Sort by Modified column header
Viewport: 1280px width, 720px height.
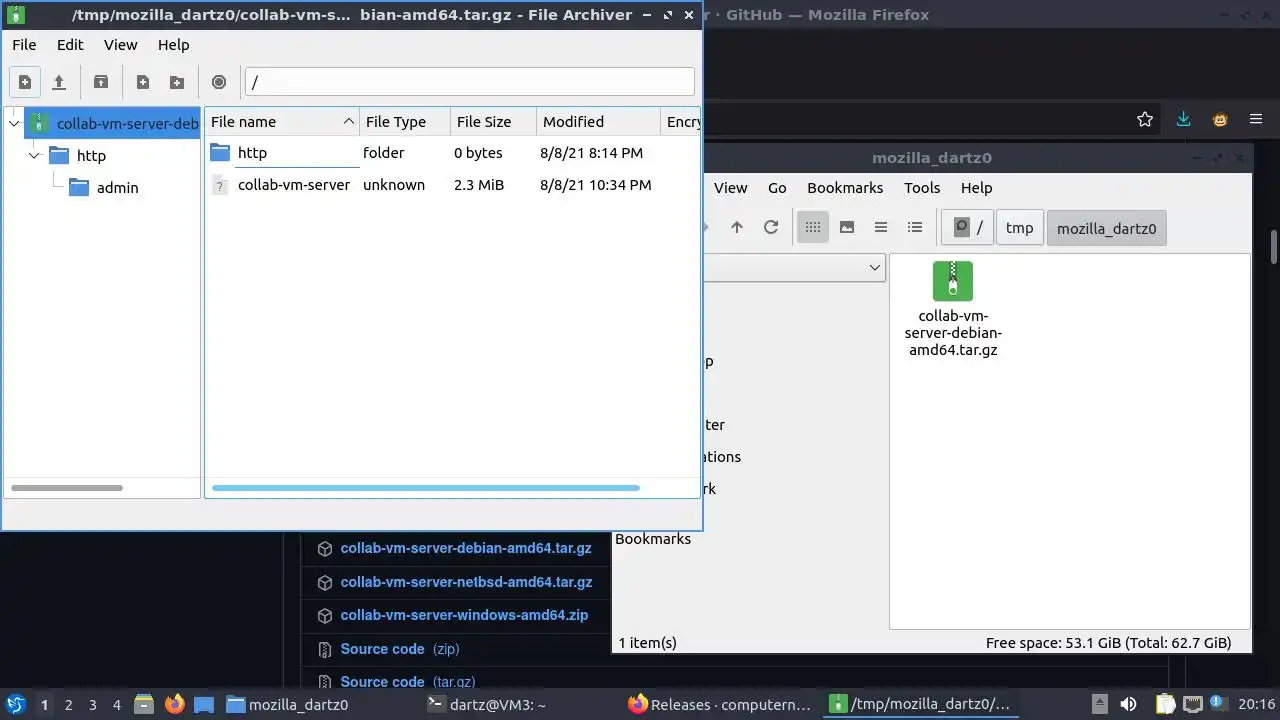tap(598, 122)
